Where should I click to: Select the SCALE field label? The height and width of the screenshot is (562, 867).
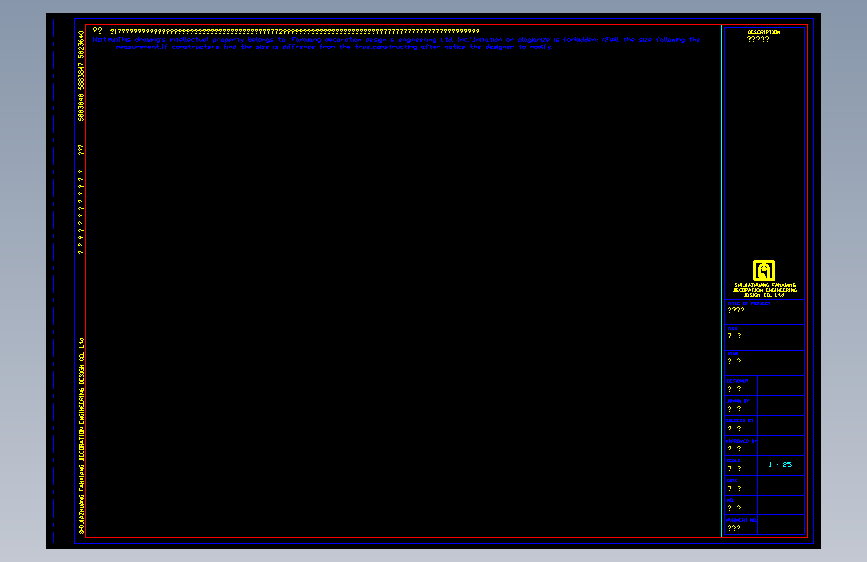coord(733,461)
